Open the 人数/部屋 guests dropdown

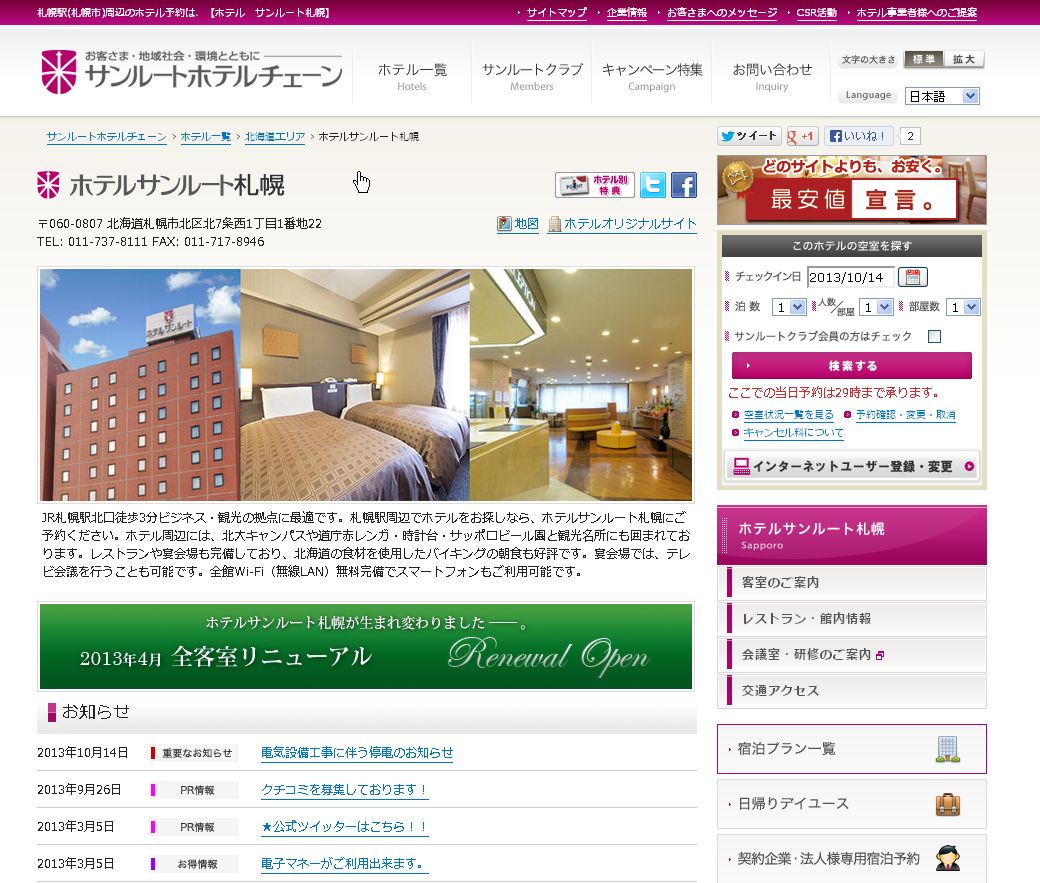tap(876, 307)
